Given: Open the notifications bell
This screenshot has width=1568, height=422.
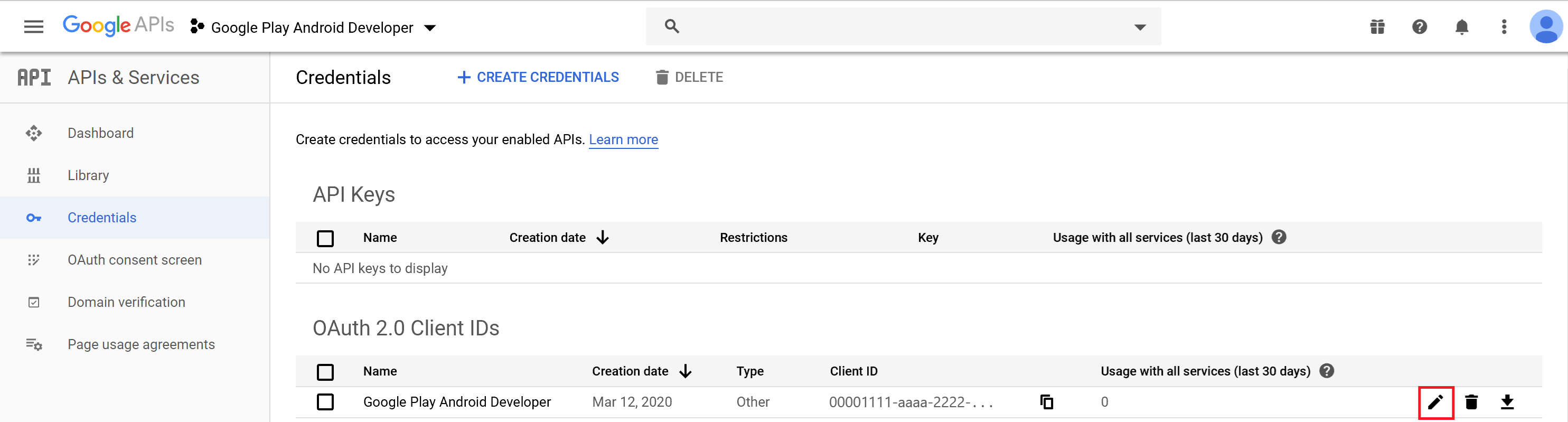Looking at the screenshot, I should (1461, 27).
